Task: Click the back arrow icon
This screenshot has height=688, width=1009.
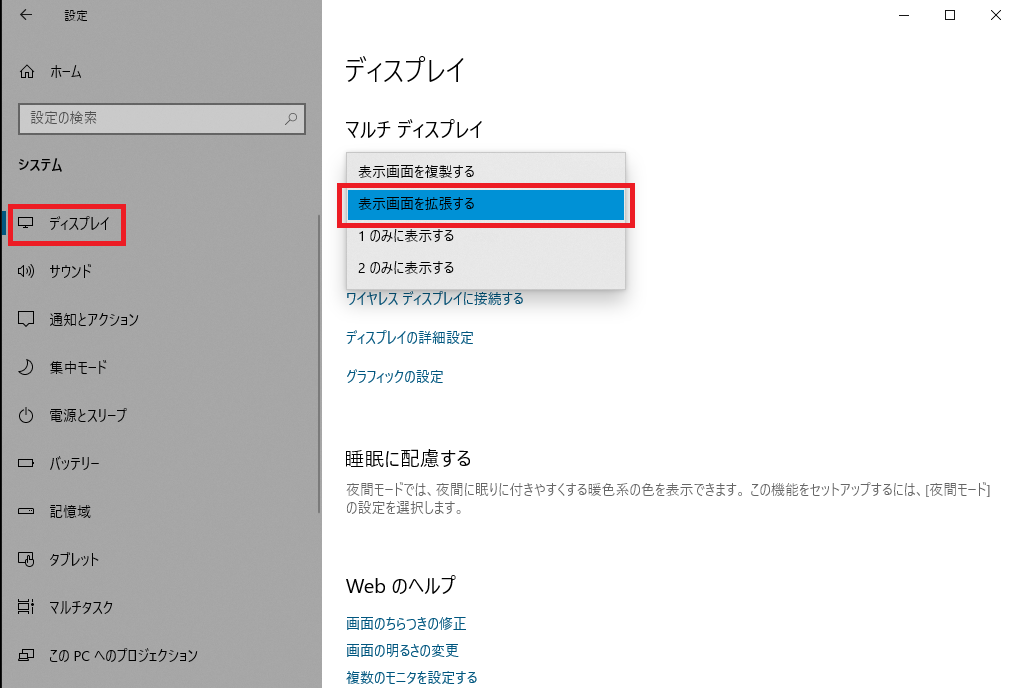Action: point(25,15)
